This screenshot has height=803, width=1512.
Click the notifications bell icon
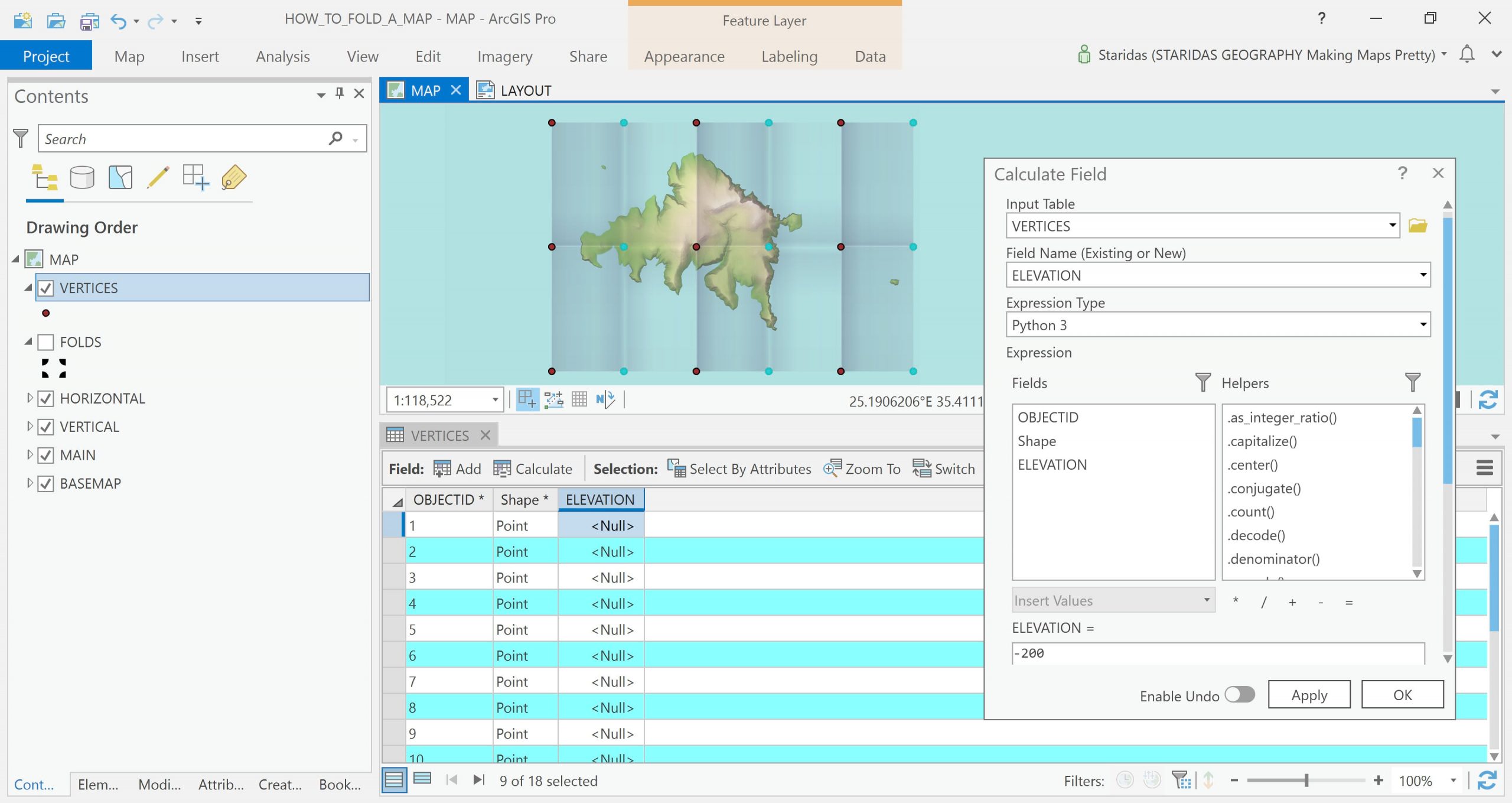[x=1467, y=54]
